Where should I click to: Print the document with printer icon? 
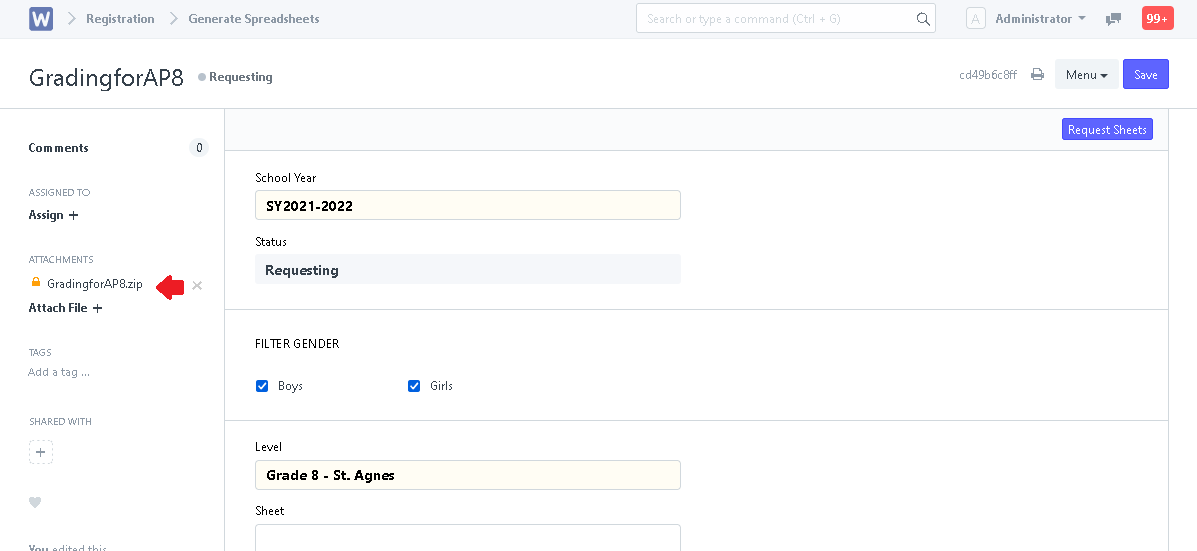1037,74
